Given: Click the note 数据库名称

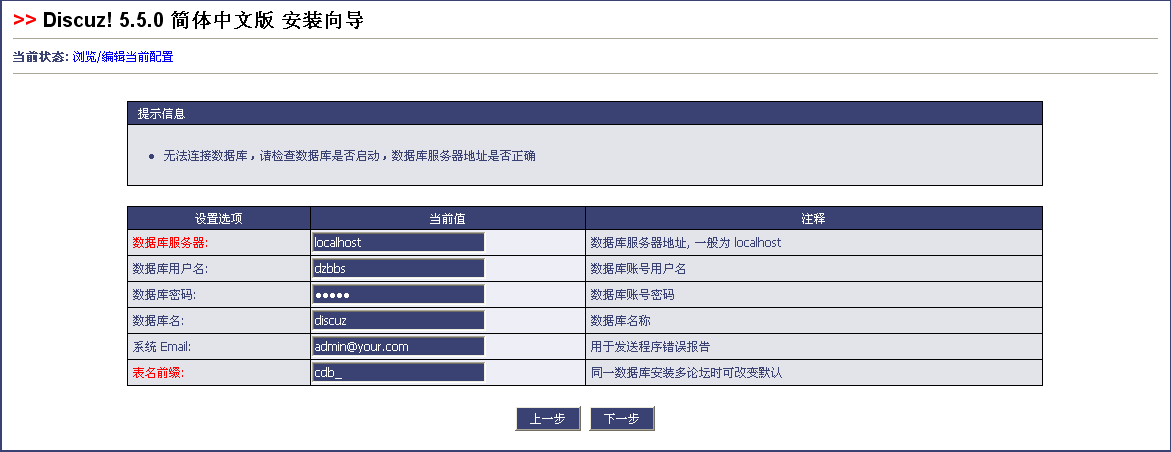Looking at the screenshot, I should coord(620,321).
